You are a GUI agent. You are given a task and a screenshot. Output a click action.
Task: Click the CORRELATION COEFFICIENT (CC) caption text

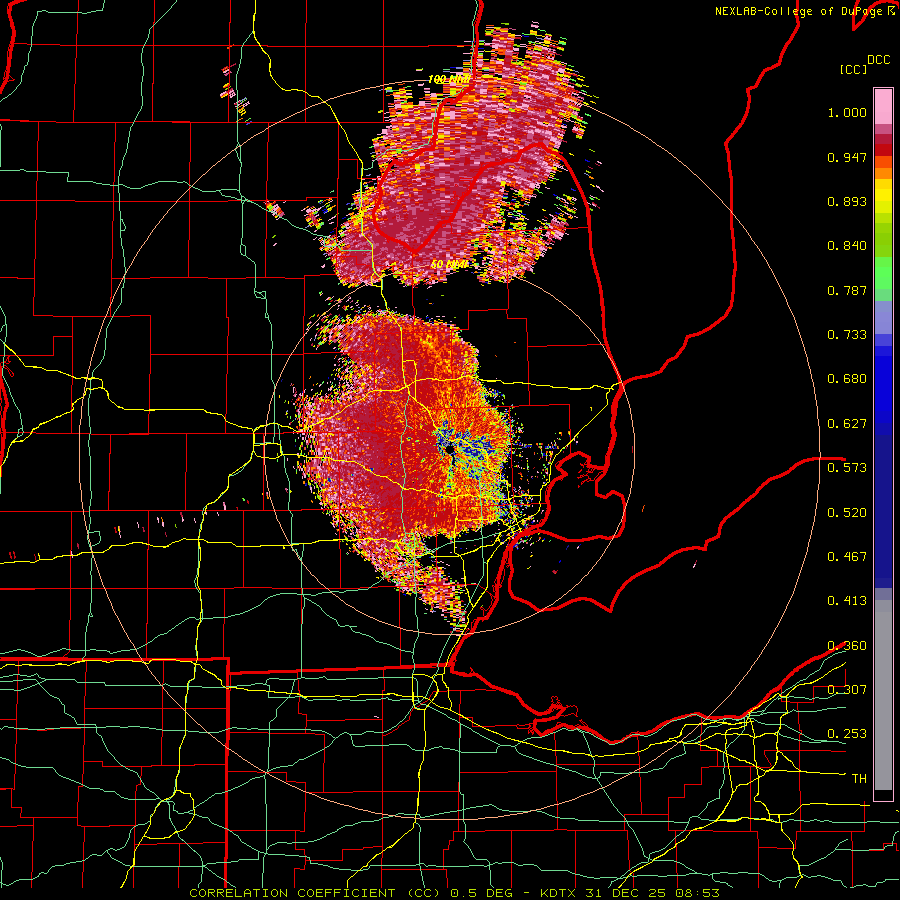point(315,893)
